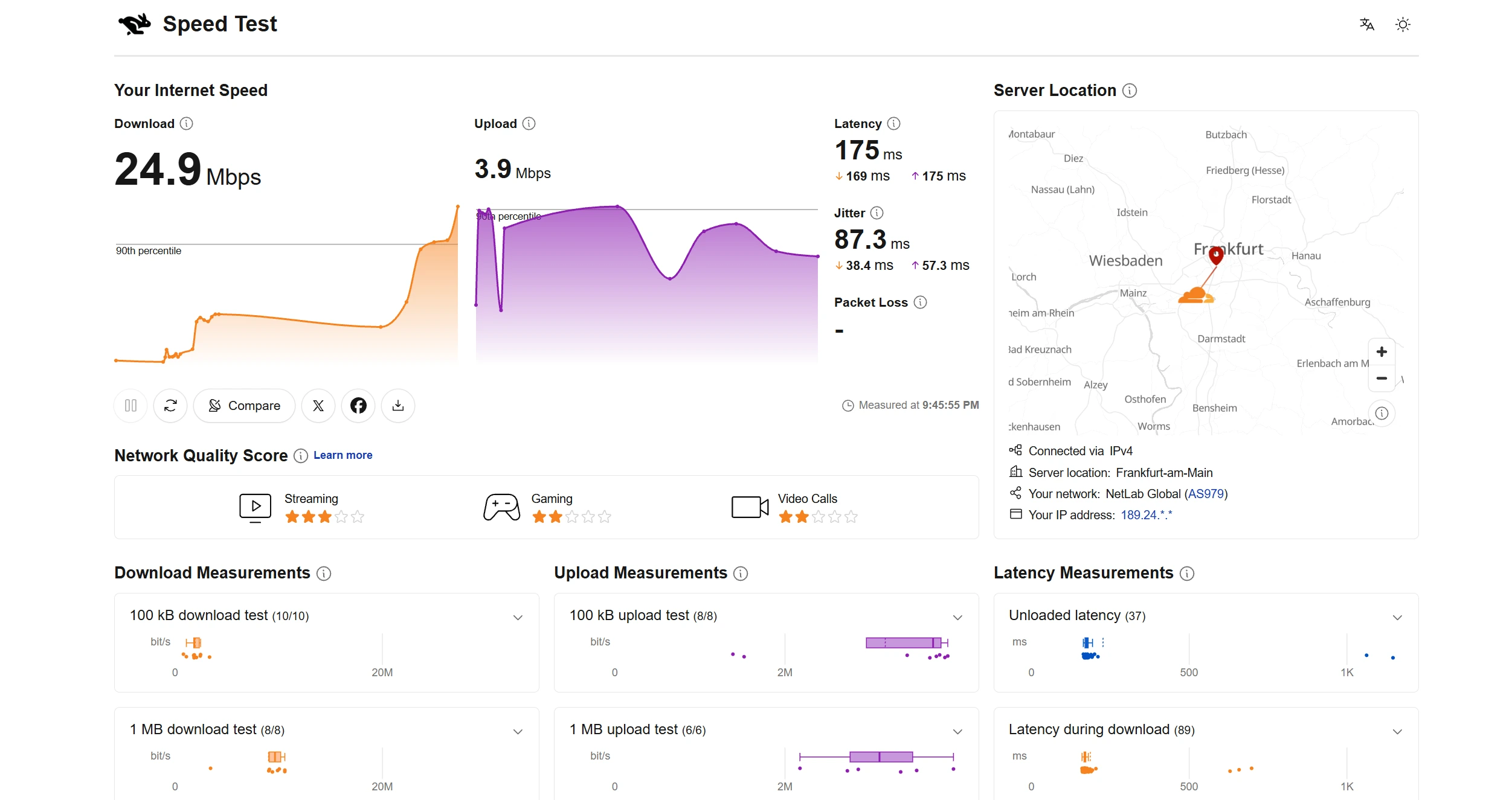Click the Connected via IPv4 text
Viewport: 1512px width, 800px height.
(1080, 451)
